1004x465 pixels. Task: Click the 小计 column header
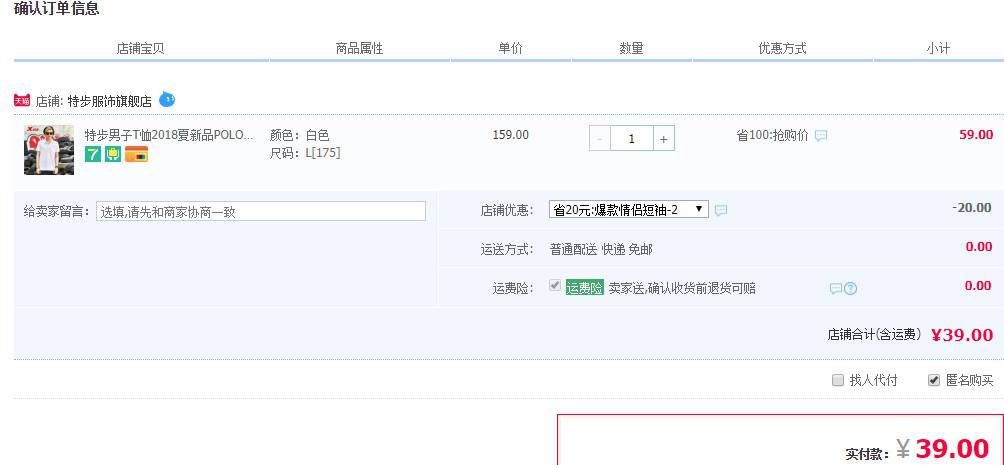[x=938, y=48]
